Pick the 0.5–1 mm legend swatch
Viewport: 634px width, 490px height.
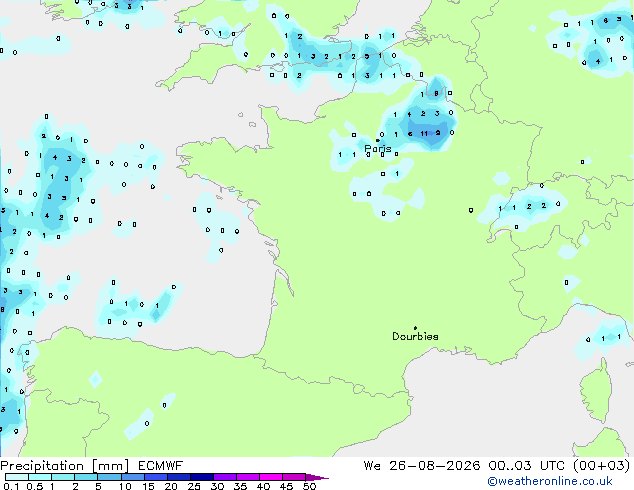click(x=40, y=477)
